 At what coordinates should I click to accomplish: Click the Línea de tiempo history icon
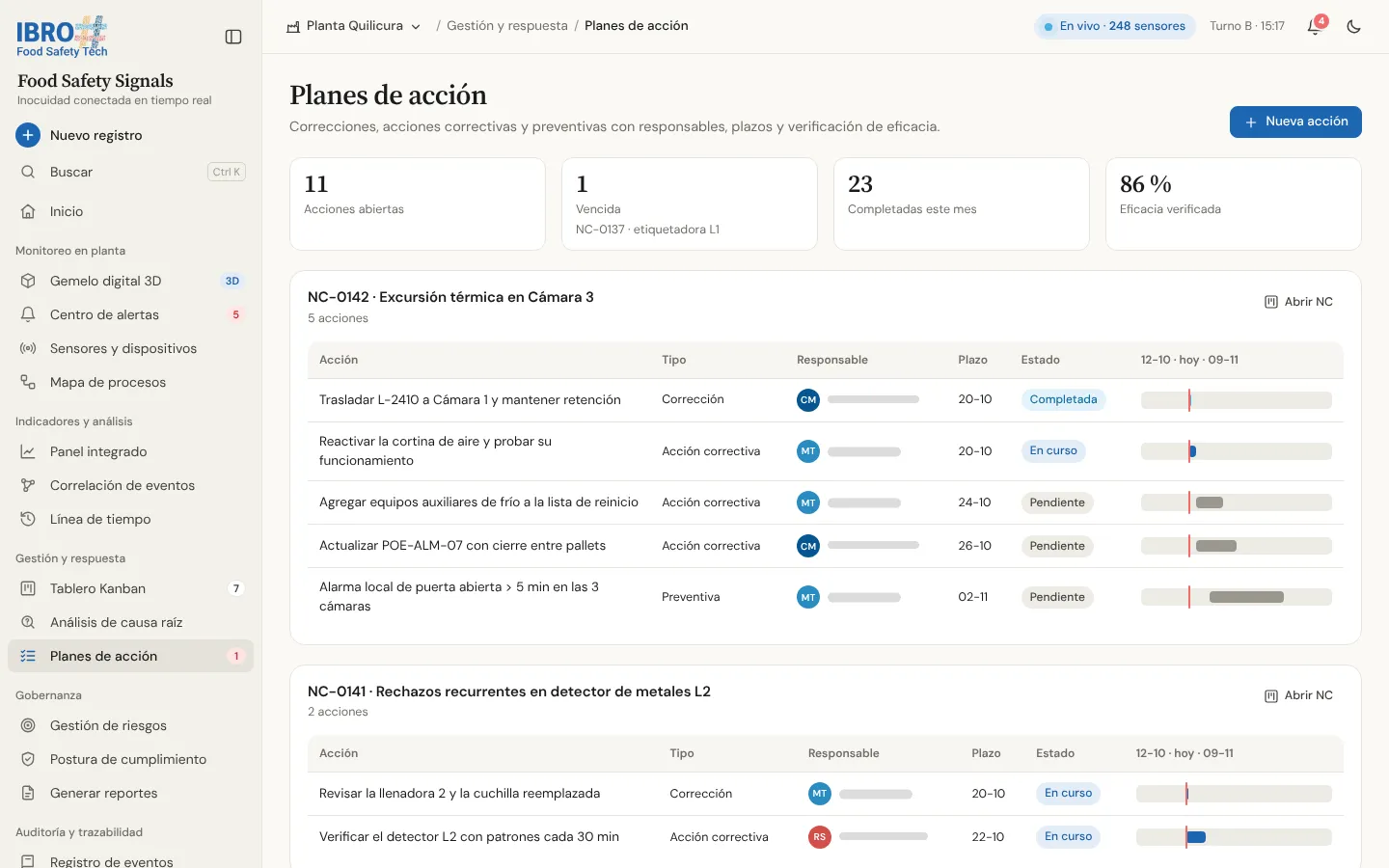click(x=28, y=519)
